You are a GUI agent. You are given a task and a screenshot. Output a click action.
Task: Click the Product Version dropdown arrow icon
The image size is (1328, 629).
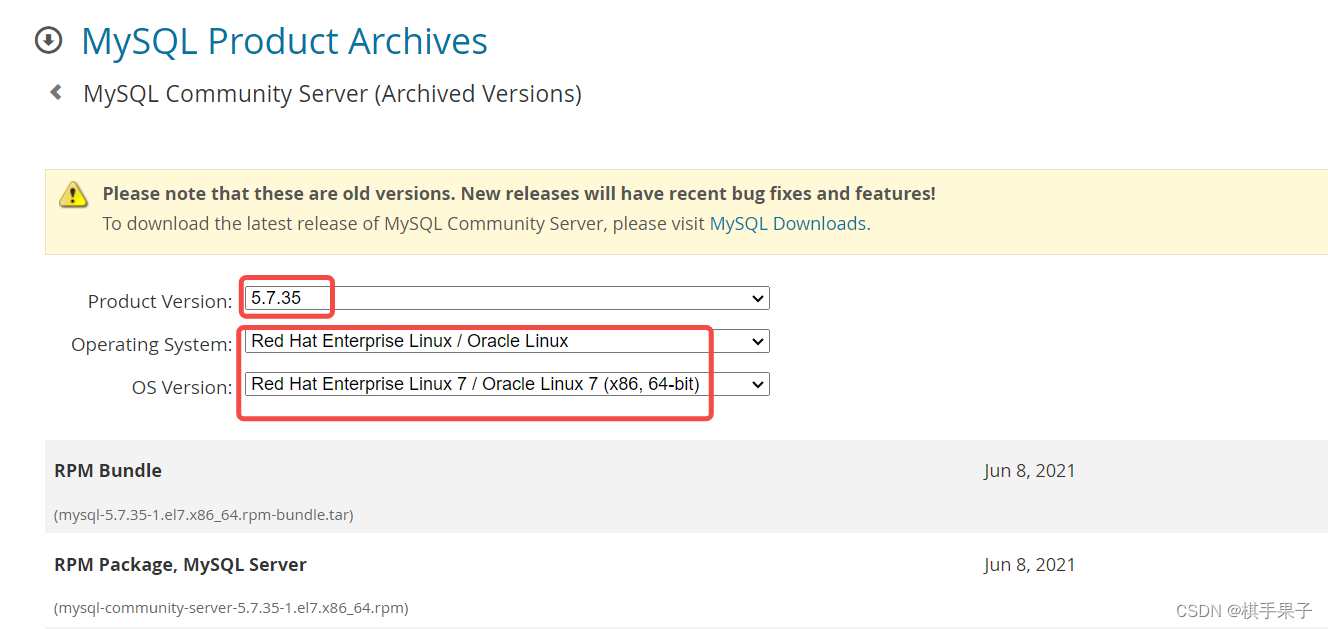pos(757,298)
